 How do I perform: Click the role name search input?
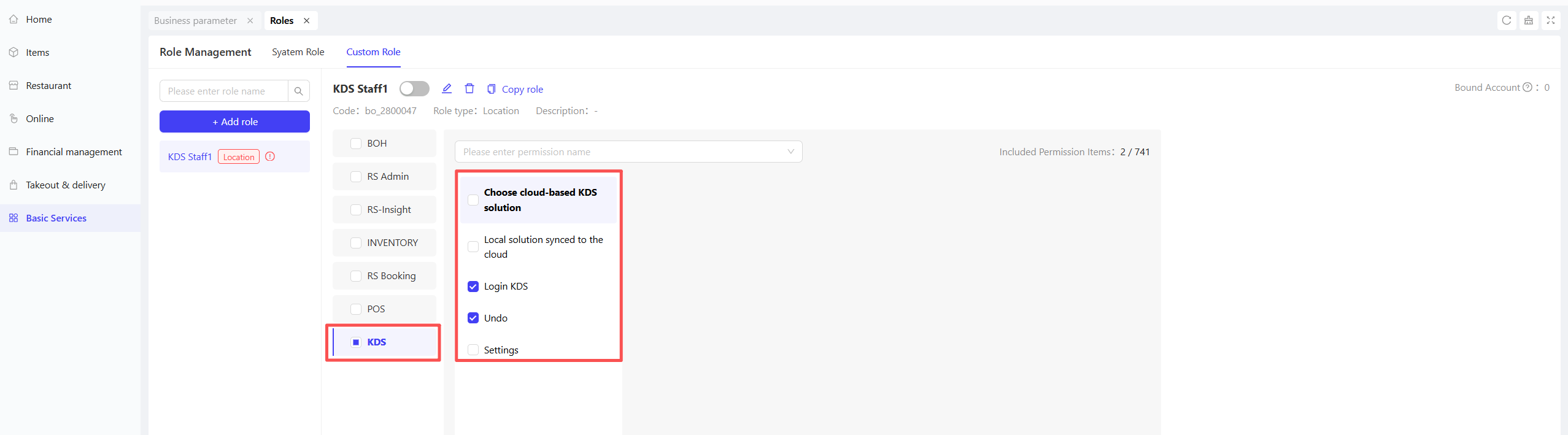pyautogui.click(x=224, y=91)
